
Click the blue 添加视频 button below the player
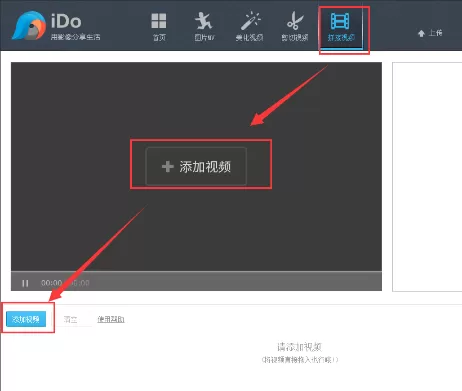(26, 319)
